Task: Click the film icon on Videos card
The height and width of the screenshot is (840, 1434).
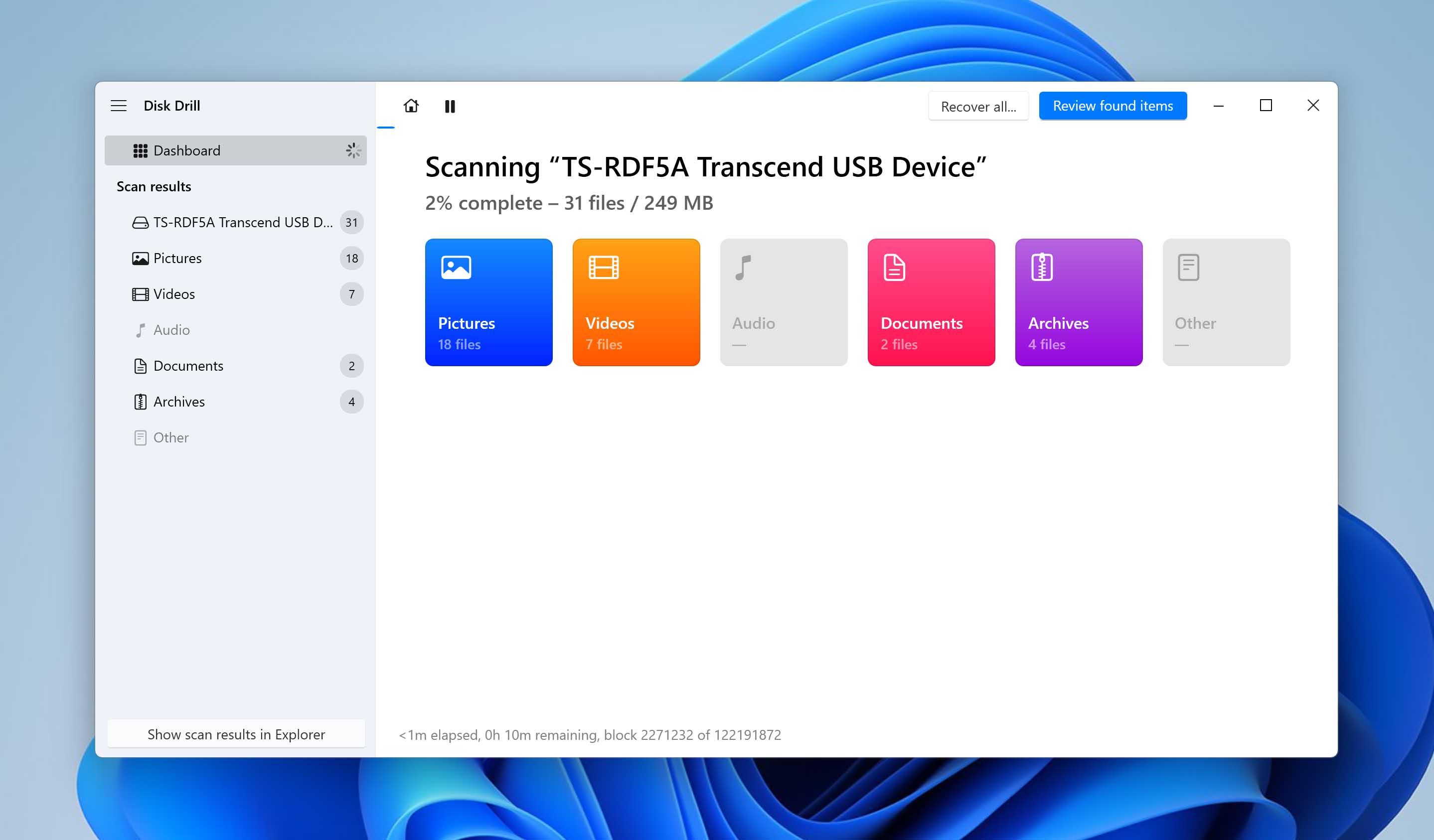Action: coord(603,268)
